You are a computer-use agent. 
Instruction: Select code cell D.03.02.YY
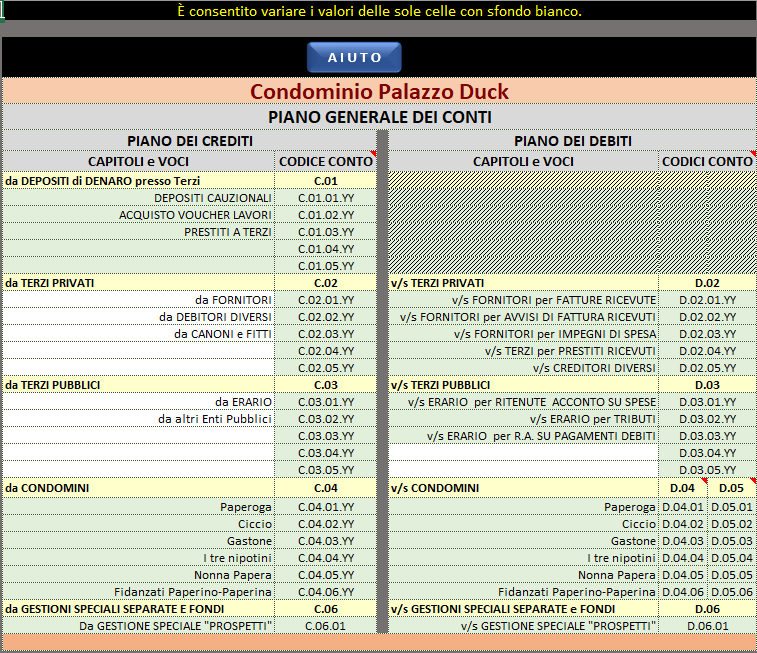tap(707, 419)
